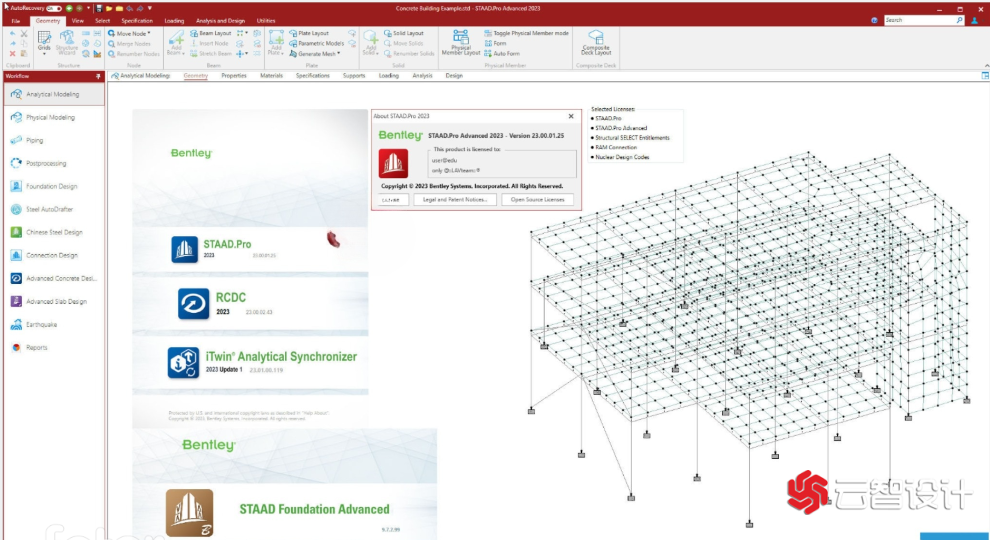Open Composite Deck Layout
990x540 pixels.
pyautogui.click(x=595, y=43)
